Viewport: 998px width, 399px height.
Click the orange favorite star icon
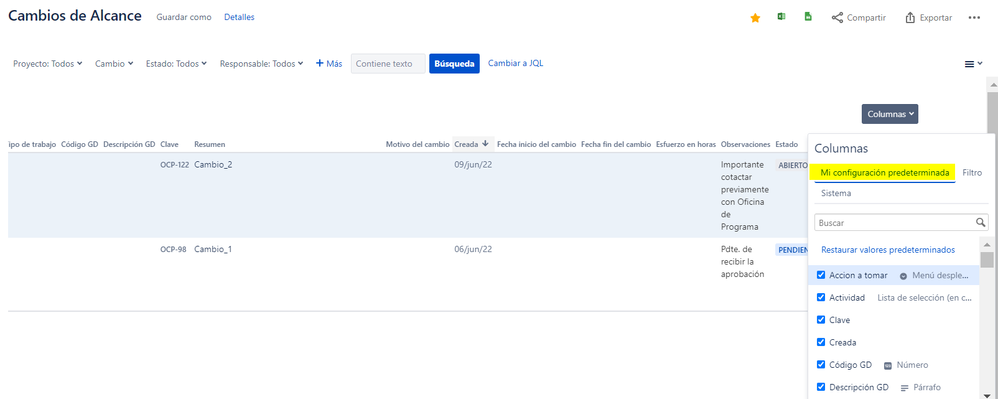click(x=756, y=18)
